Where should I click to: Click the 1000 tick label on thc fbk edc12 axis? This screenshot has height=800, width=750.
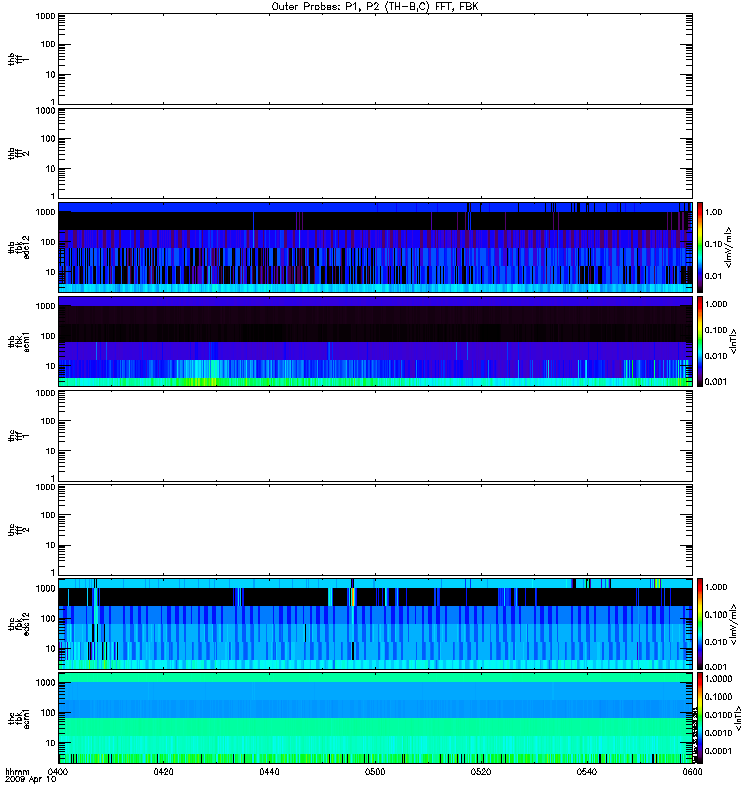click(x=45, y=589)
